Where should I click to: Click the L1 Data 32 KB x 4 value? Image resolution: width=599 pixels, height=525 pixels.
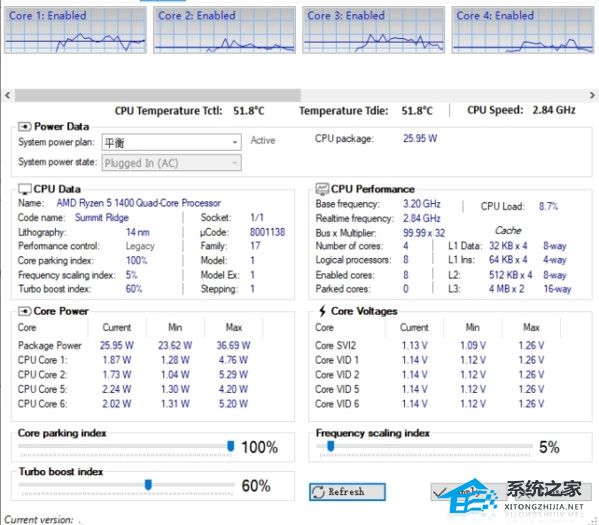point(508,245)
